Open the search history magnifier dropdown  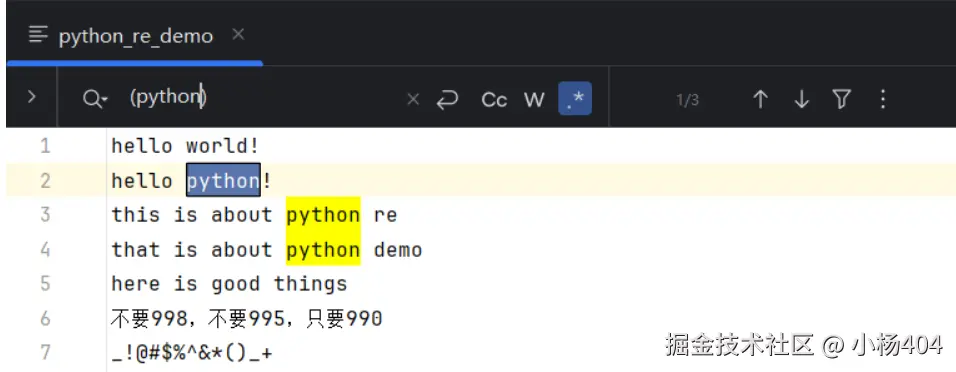(x=95, y=98)
